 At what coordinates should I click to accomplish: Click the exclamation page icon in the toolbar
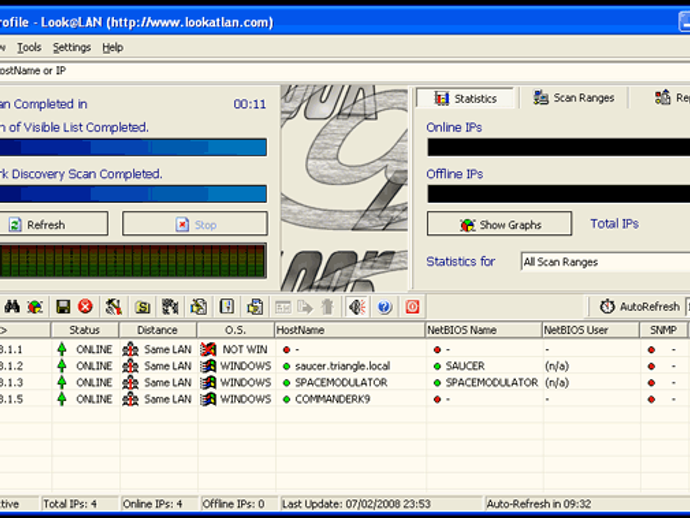[x=227, y=306]
